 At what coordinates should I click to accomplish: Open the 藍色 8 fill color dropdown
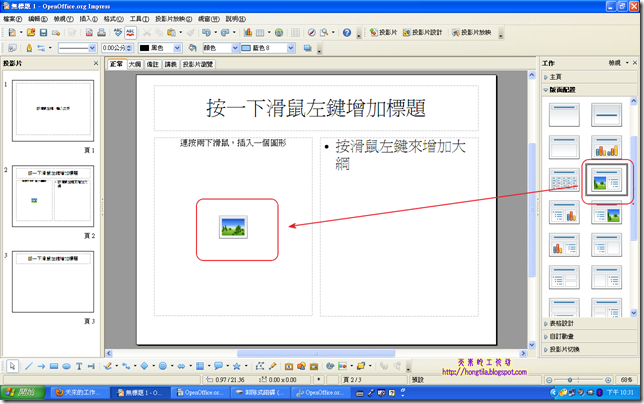click(291, 48)
